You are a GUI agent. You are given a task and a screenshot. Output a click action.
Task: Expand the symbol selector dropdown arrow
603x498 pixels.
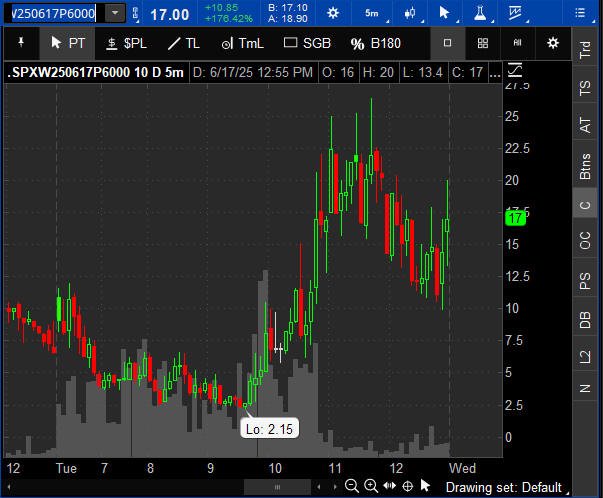(x=115, y=13)
